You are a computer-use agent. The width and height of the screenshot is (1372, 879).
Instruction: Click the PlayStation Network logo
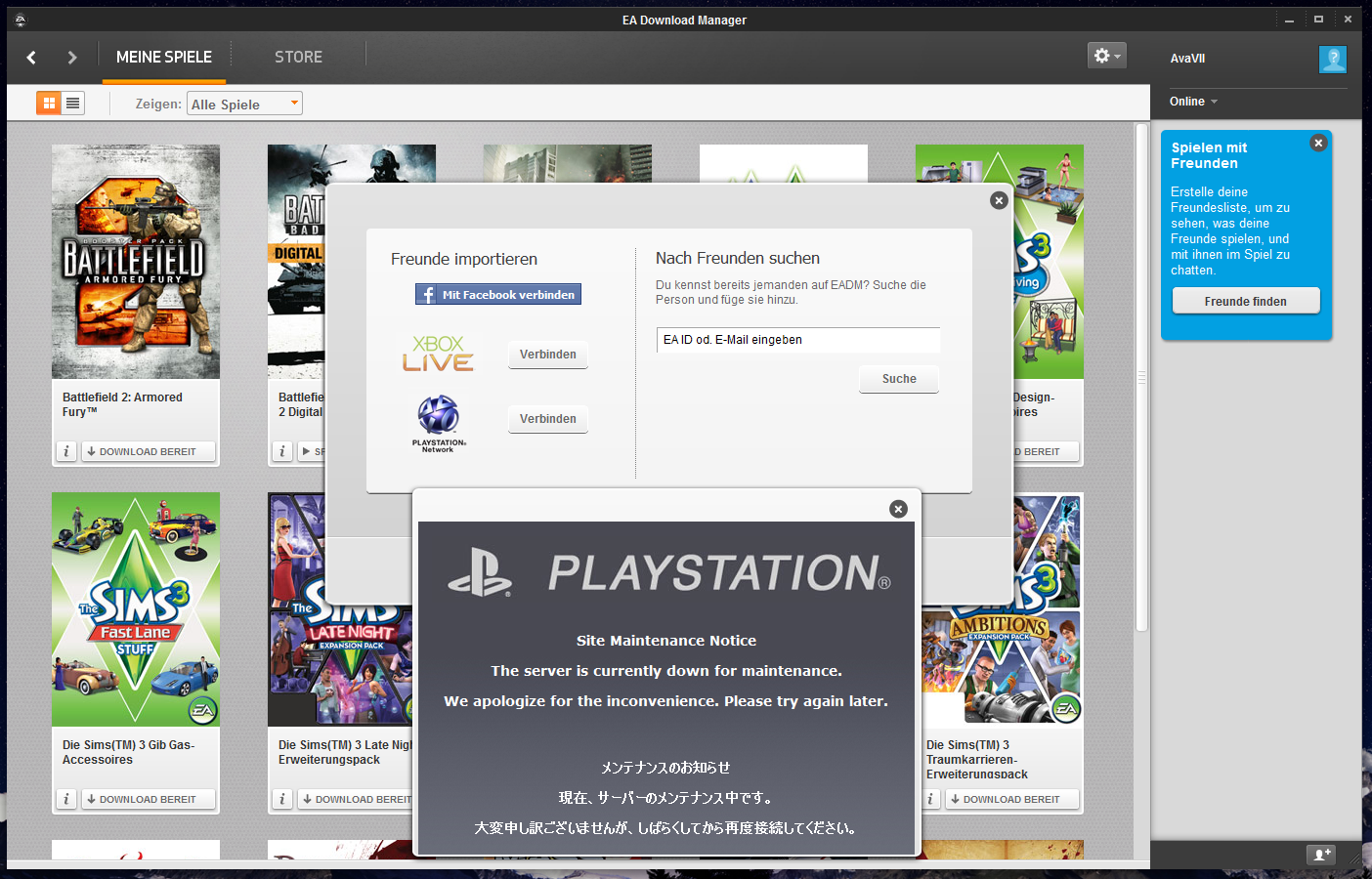pyautogui.click(x=439, y=418)
